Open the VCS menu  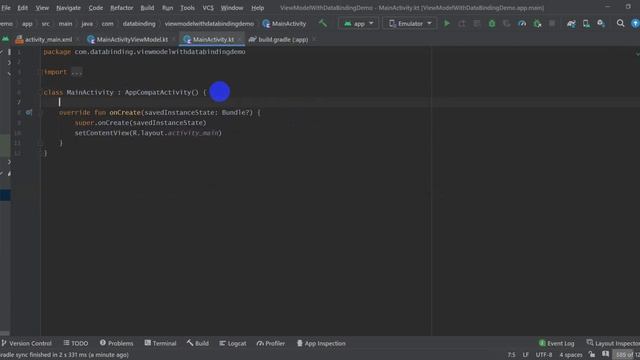point(208,8)
